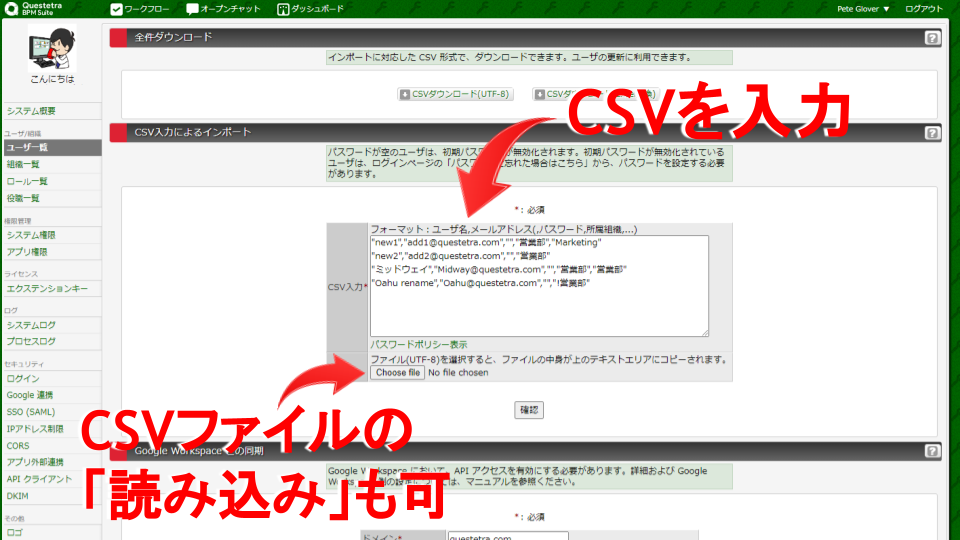Open ロール一覧 from the sidebar
This screenshot has width=960, height=540.
(27, 181)
